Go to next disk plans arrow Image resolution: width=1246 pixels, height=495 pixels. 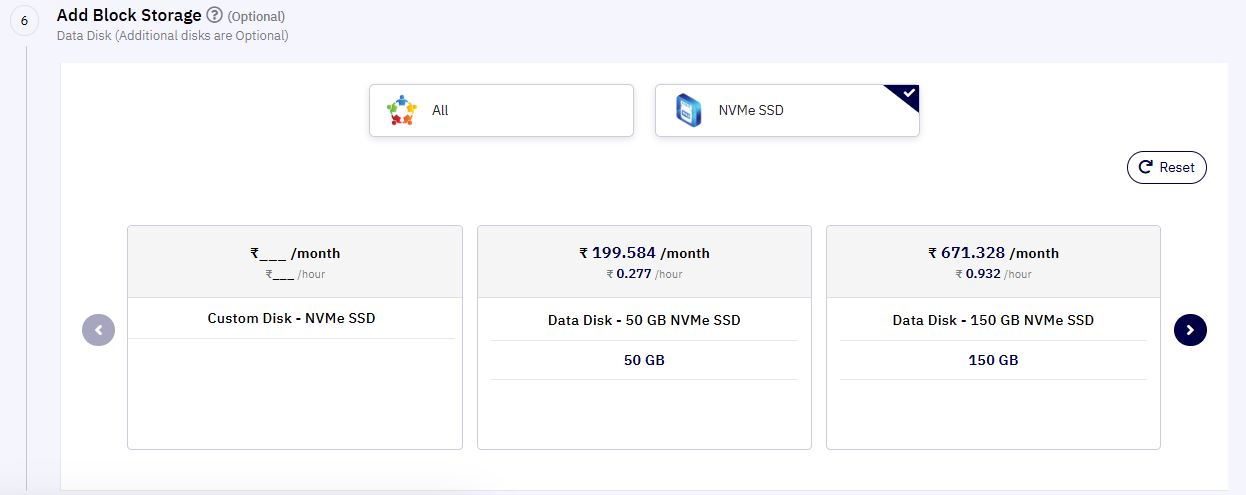click(x=1190, y=330)
